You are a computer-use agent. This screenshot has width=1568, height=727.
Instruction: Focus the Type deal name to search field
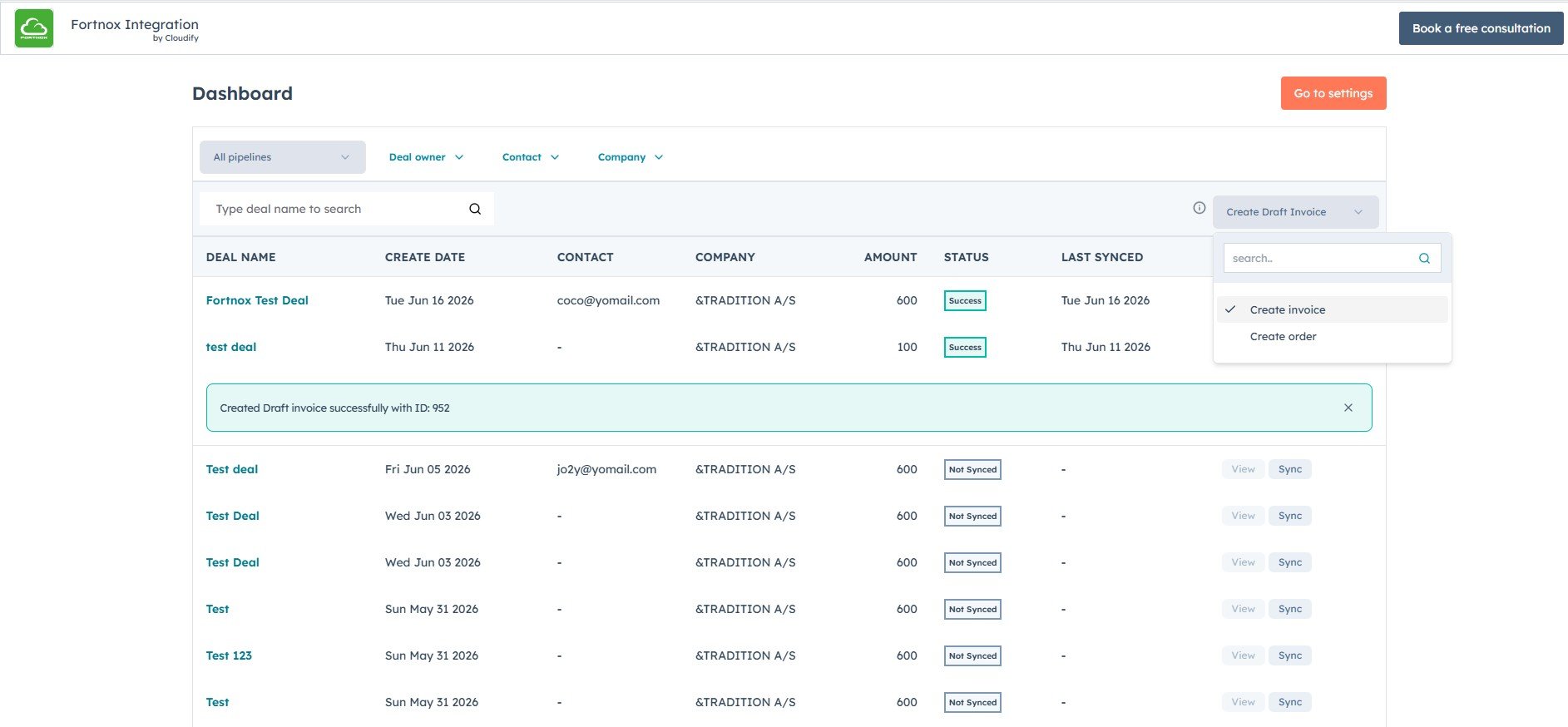coord(337,209)
